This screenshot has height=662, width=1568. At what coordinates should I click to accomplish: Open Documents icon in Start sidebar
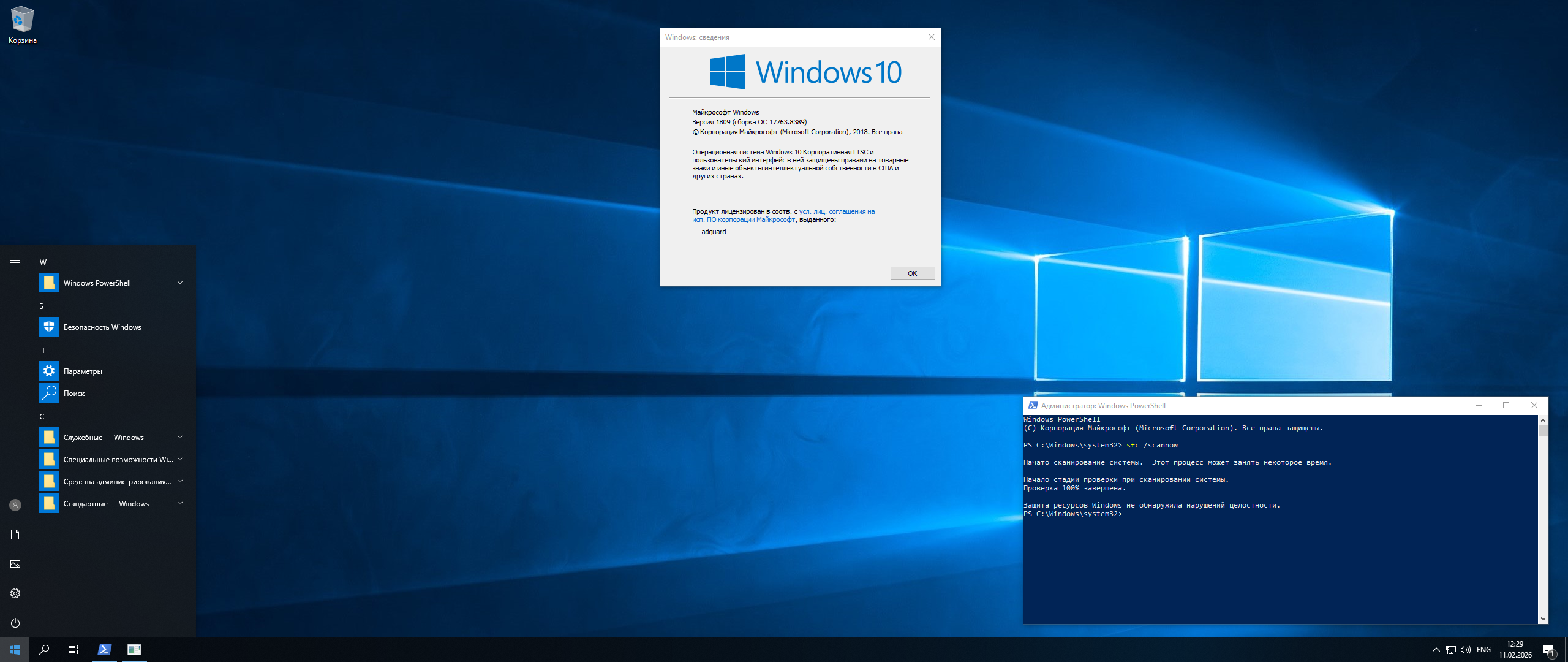pos(15,535)
